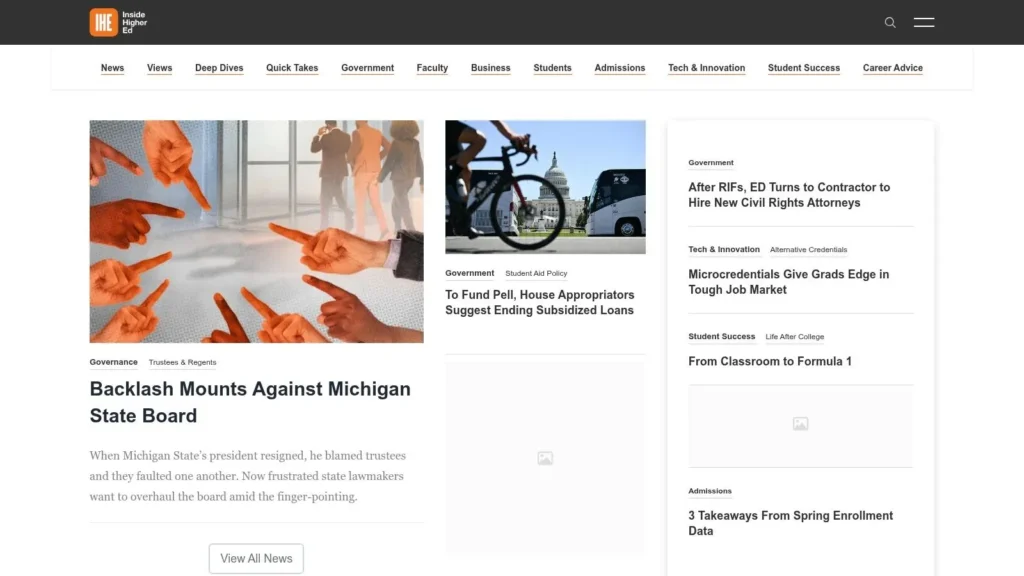
Task: Select Tech & Innovation nav item
Action: (x=706, y=68)
